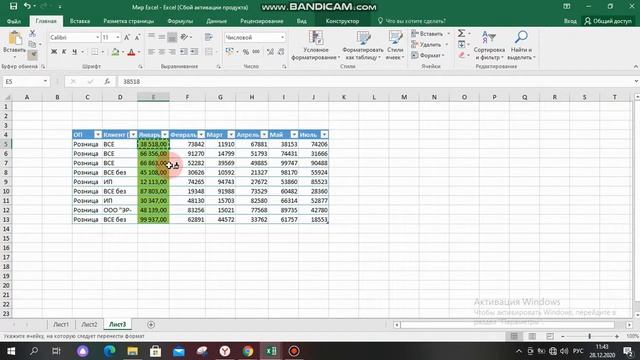Screen dimensions: 640x360
Task: Decrease font size with small A icon
Action: (137, 37)
